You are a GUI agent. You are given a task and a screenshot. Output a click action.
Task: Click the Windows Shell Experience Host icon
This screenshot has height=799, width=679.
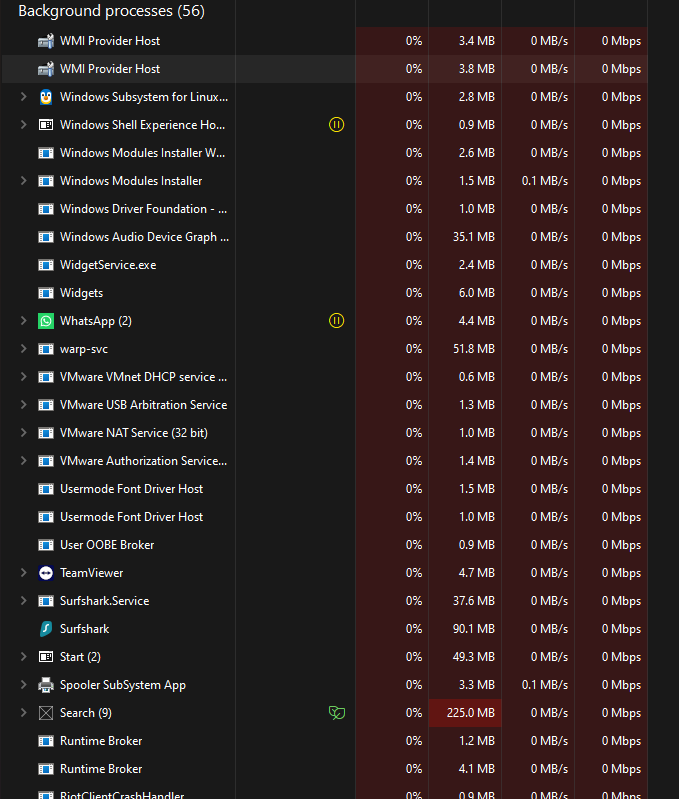click(x=46, y=125)
